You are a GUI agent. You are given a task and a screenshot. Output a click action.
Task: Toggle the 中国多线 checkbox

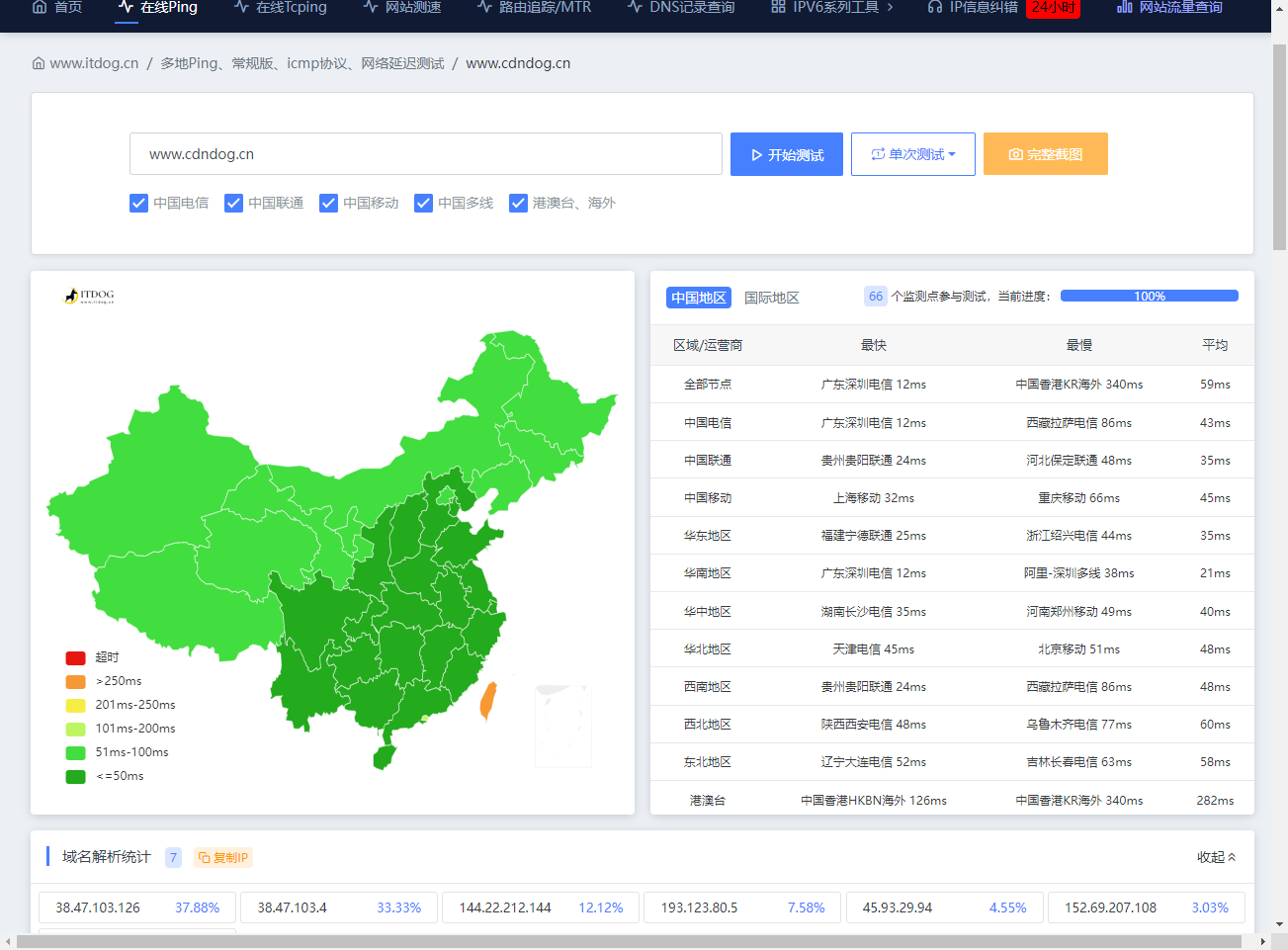pos(424,203)
